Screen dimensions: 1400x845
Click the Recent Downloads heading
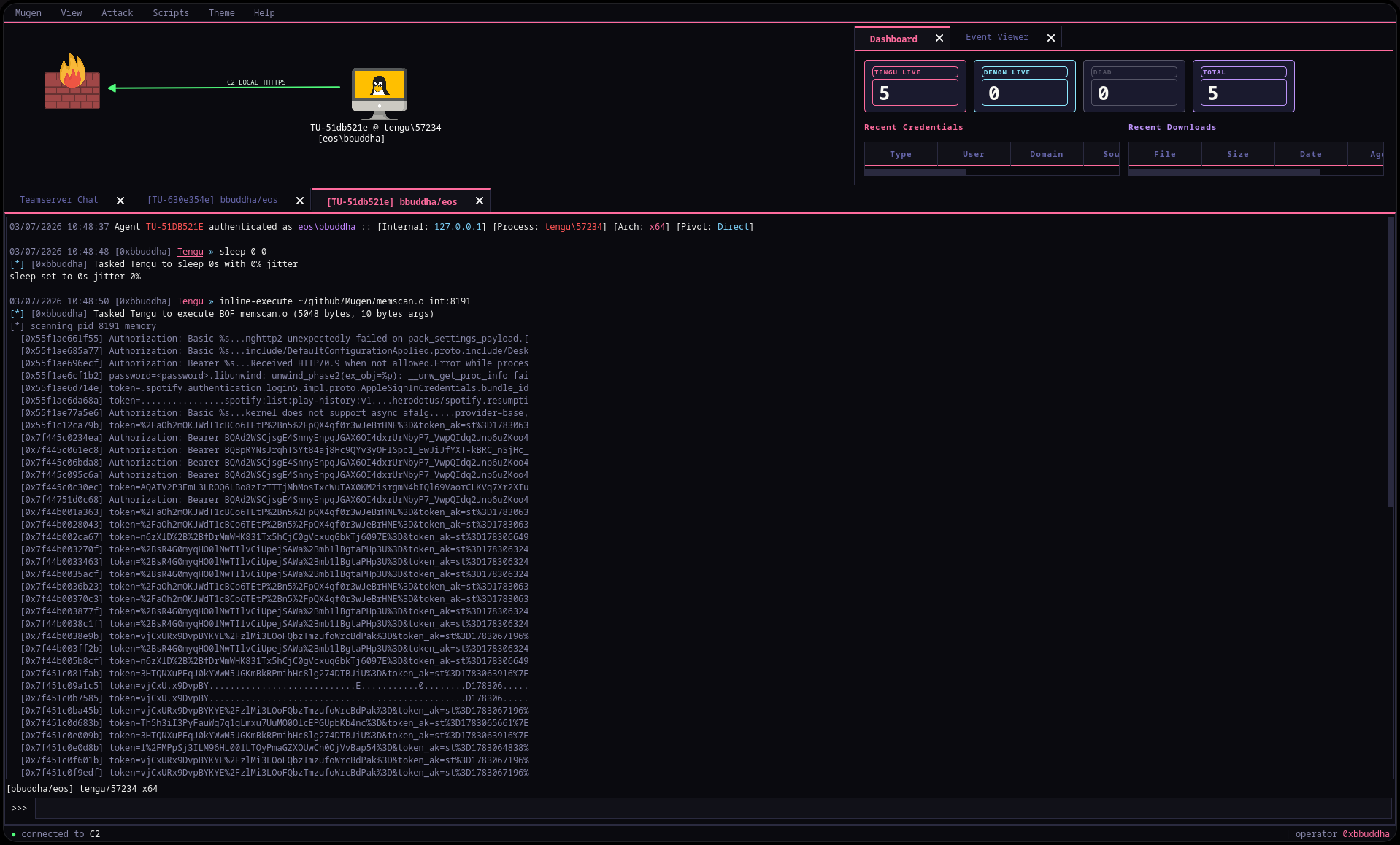click(1172, 127)
